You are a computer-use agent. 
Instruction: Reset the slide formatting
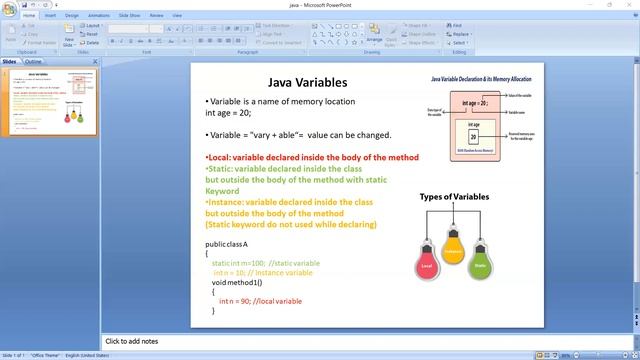click(89, 34)
